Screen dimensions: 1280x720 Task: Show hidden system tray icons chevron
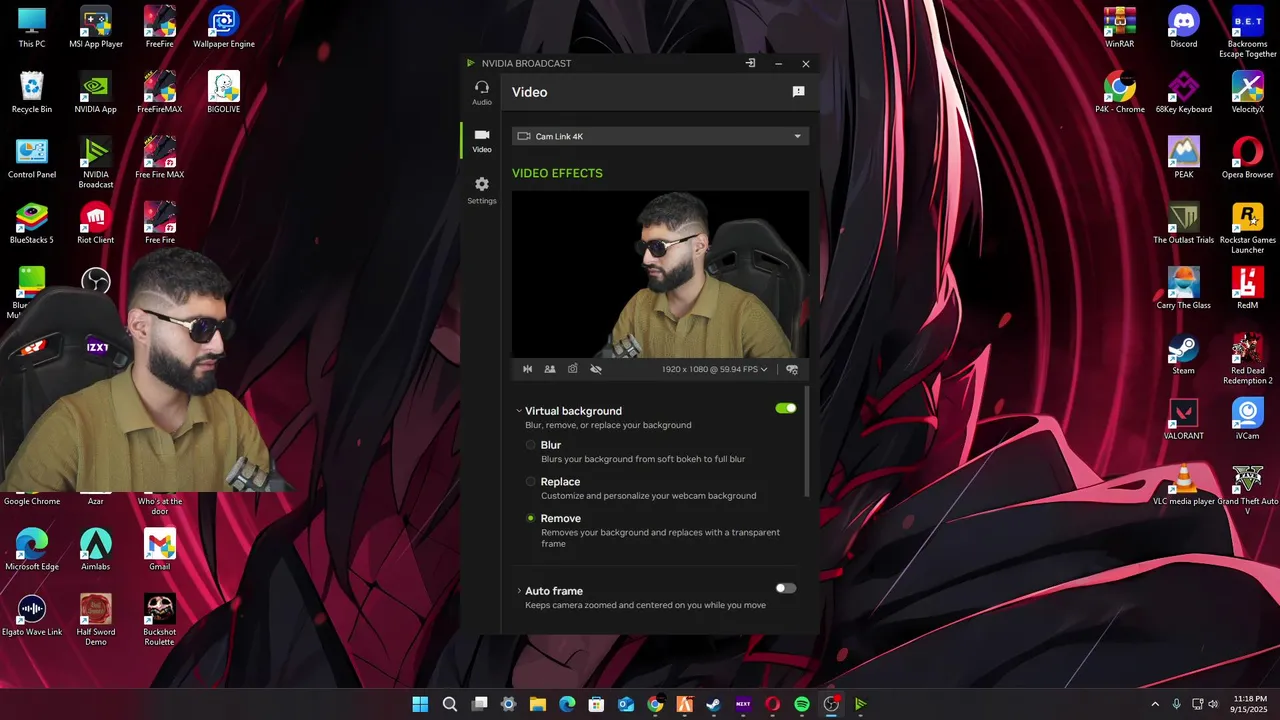(1155, 704)
